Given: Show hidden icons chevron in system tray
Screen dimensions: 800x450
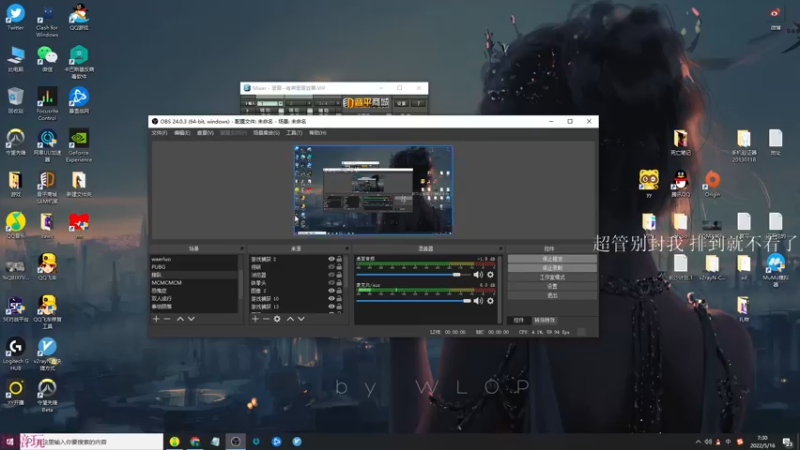Looking at the screenshot, I should [698, 442].
